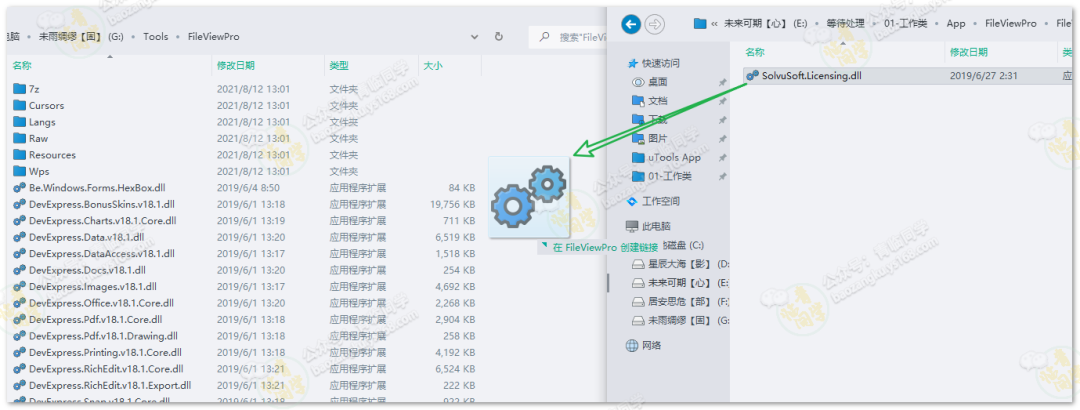Click the Network (网络) globe icon
Viewport: 1080px width, 410px height.
tap(632, 346)
